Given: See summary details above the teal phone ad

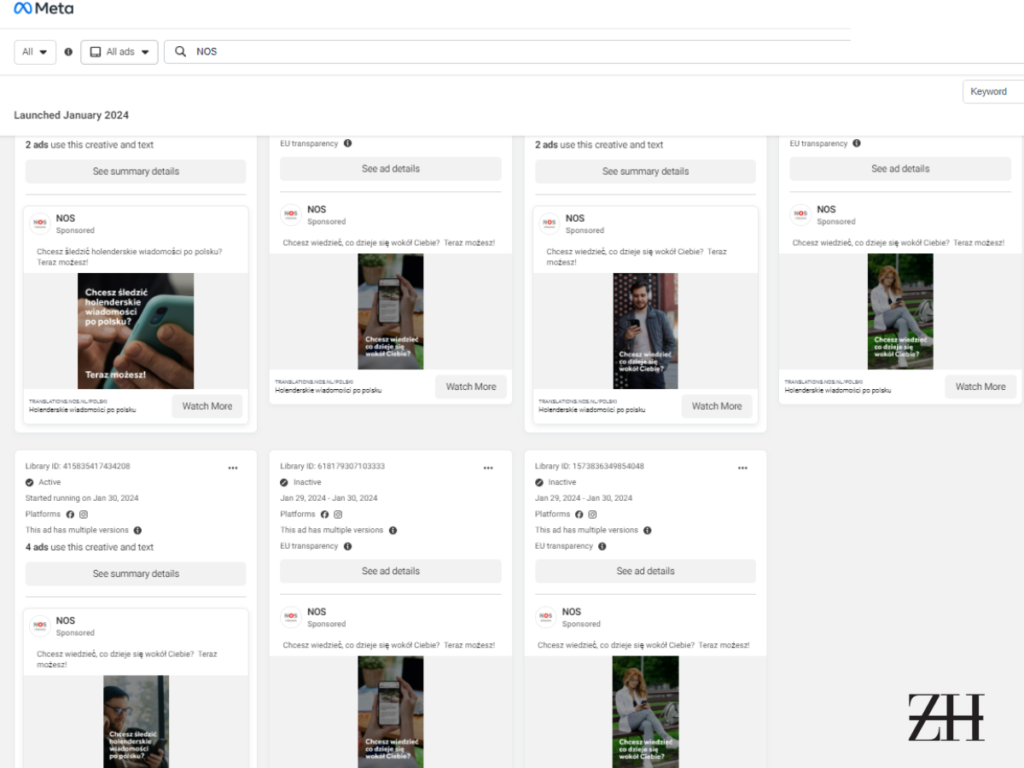Looking at the screenshot, I should click(x=136, y=171).
